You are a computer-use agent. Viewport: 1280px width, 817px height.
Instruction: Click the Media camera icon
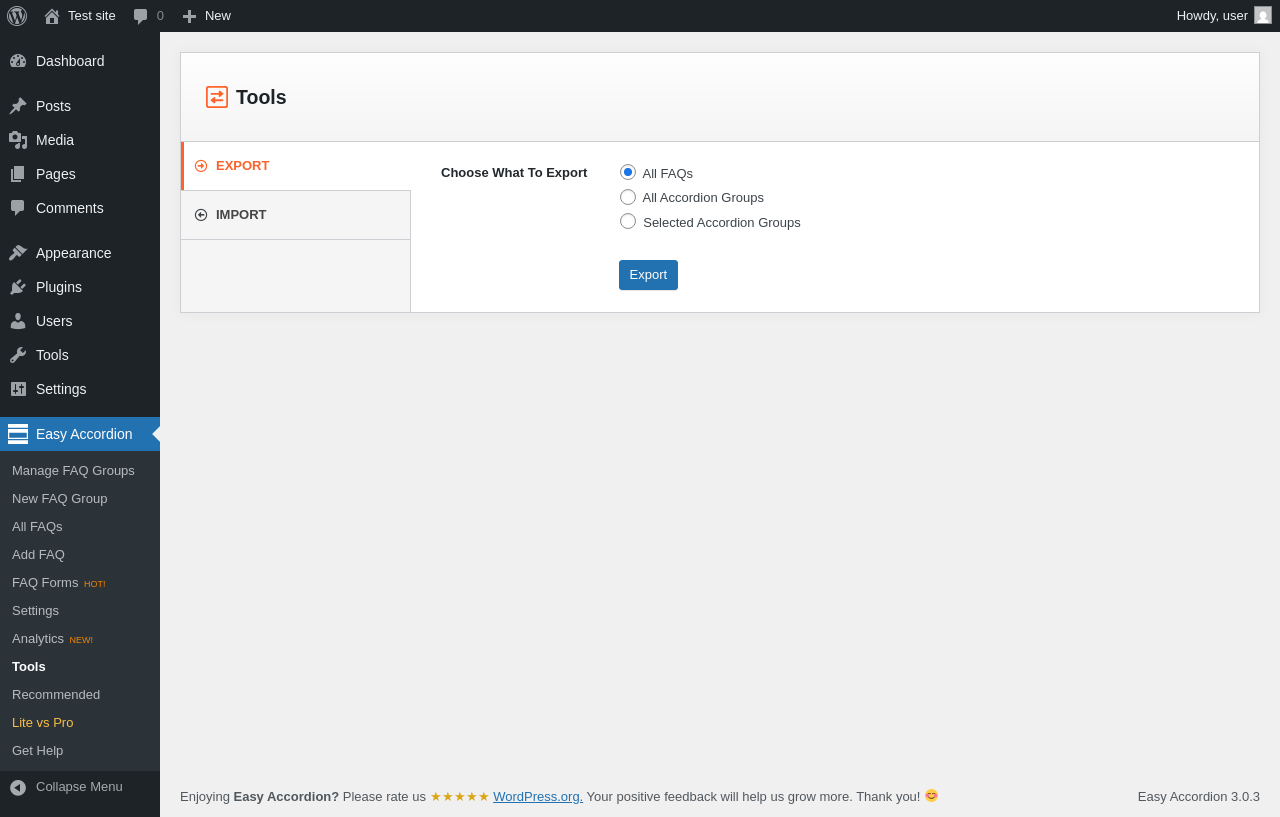pos(18,140)
